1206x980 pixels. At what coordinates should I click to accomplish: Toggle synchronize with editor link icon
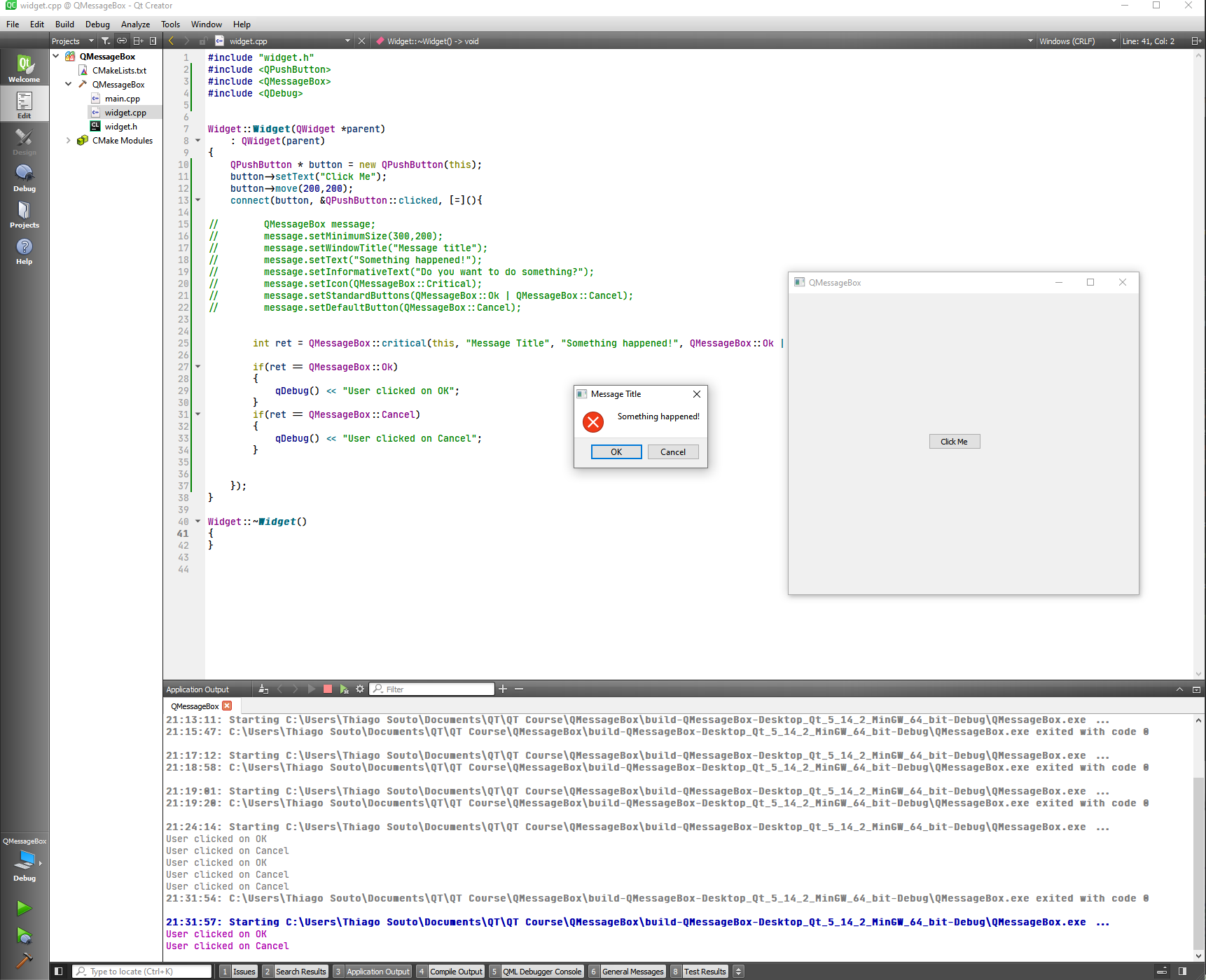coord(122,41)
